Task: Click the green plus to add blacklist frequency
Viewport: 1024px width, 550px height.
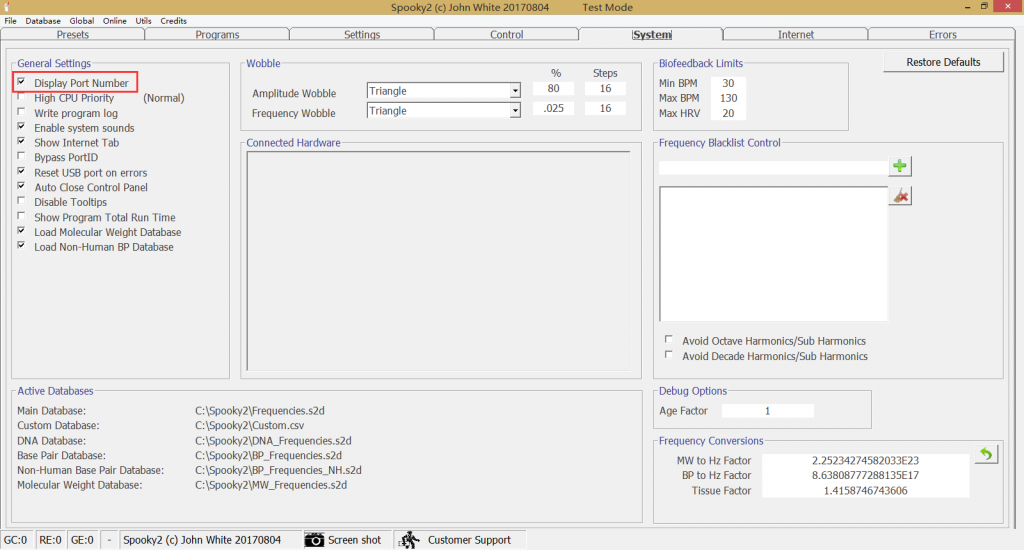Action: [900, 167]
